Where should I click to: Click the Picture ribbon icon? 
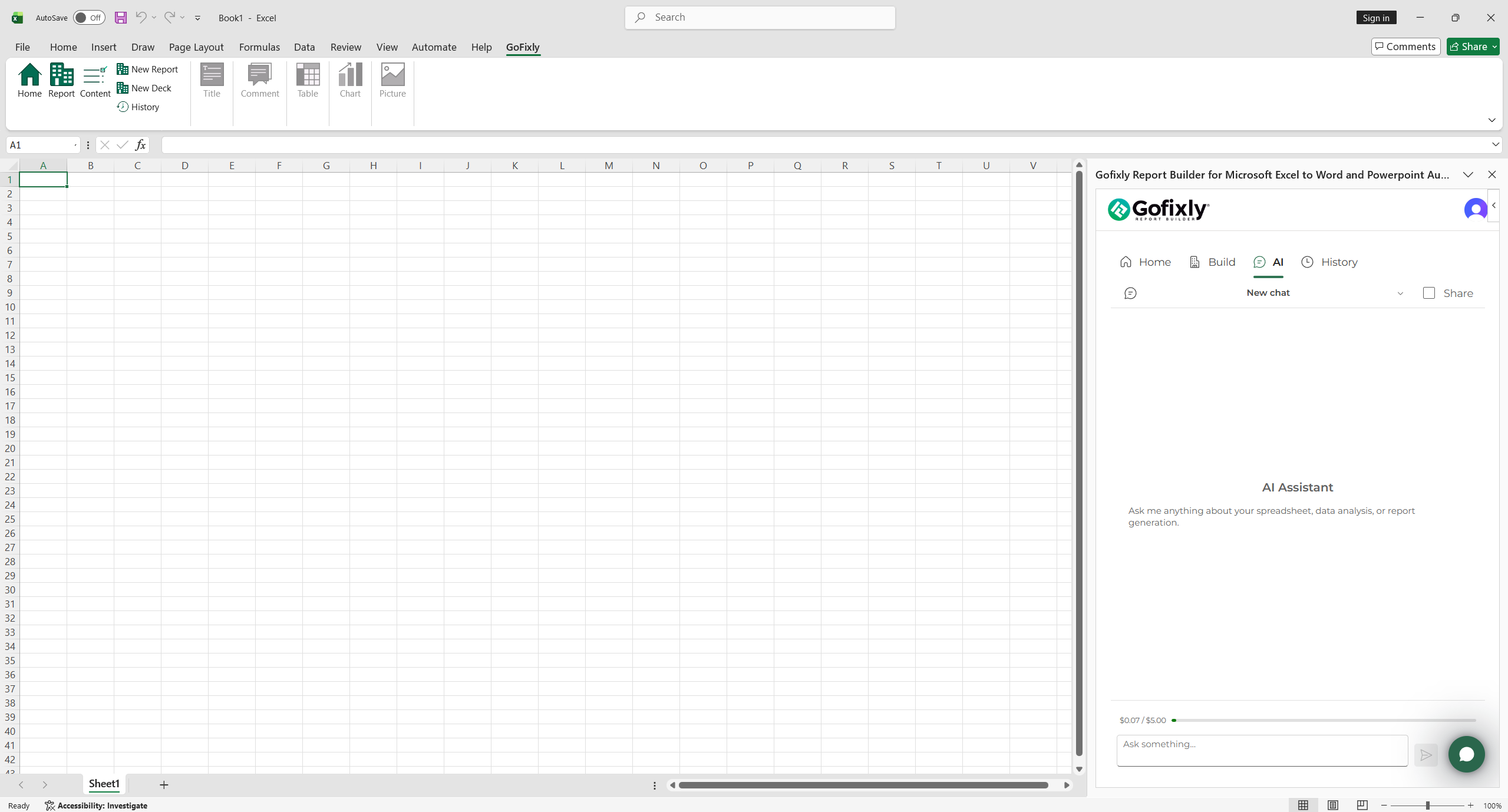pos(392,80)
